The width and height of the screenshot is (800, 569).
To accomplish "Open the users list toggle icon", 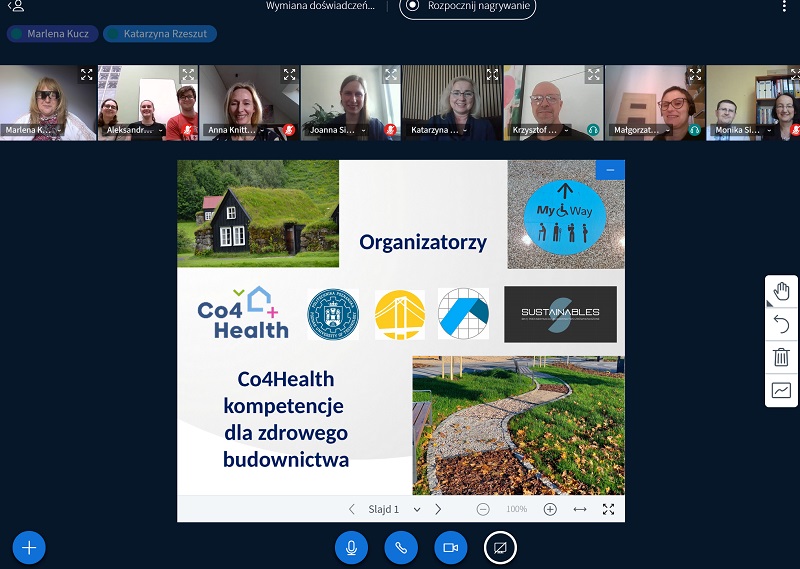I will click(17, 6).
